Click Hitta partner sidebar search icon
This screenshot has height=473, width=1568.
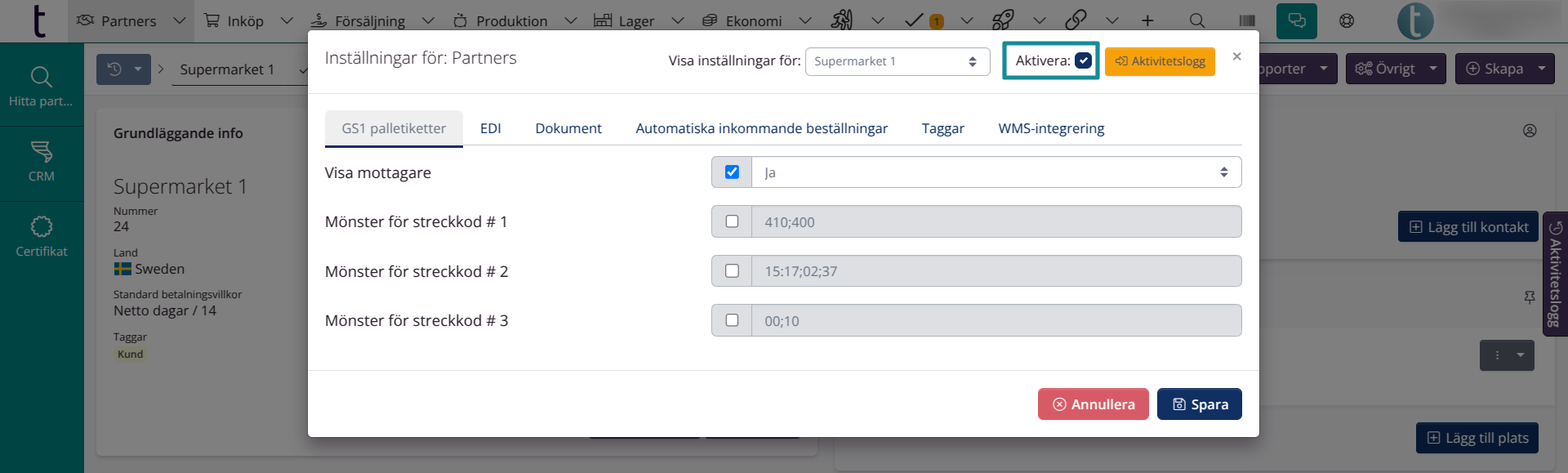click(x=41, y=86)
